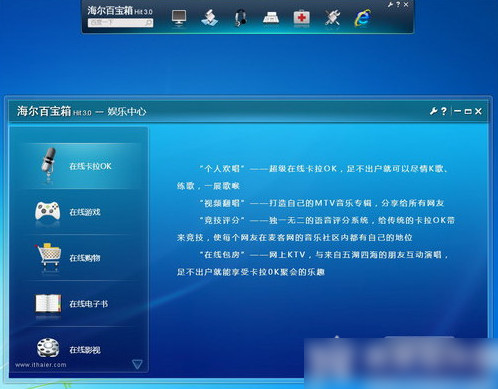Select the 在线卡拉OK tab label

[90, 166]
